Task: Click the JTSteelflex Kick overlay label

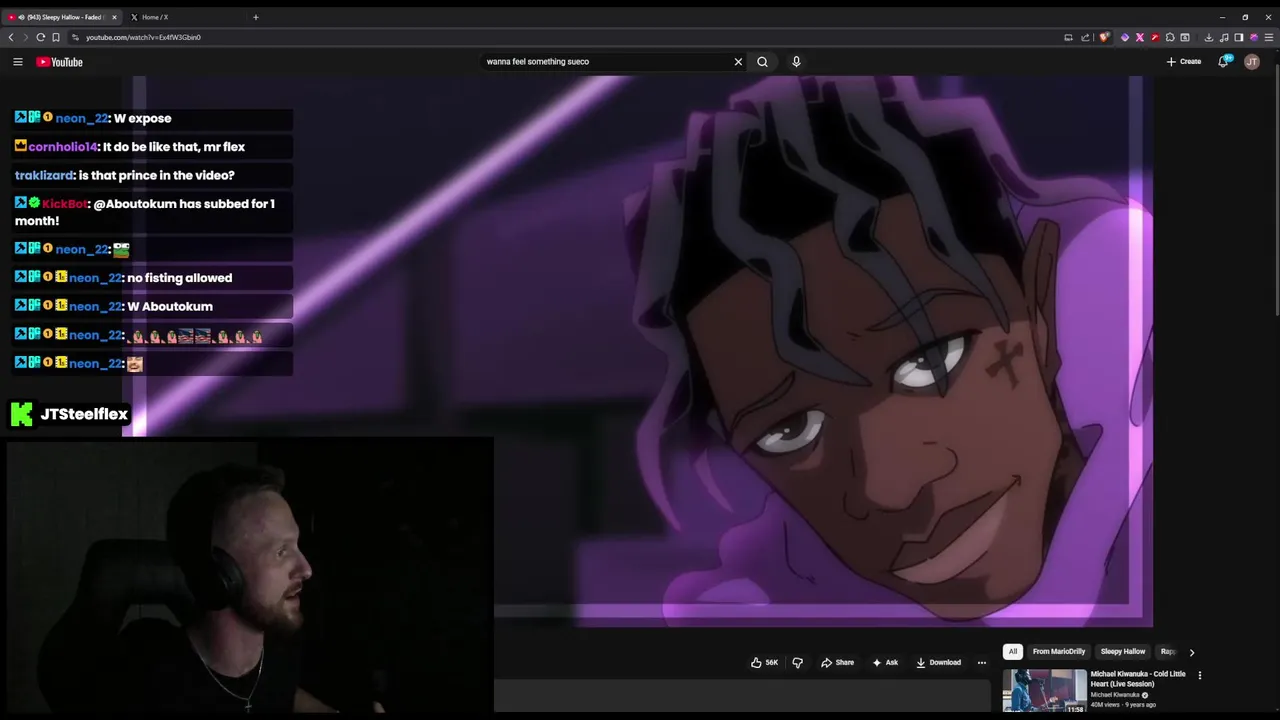Action: 69,414
